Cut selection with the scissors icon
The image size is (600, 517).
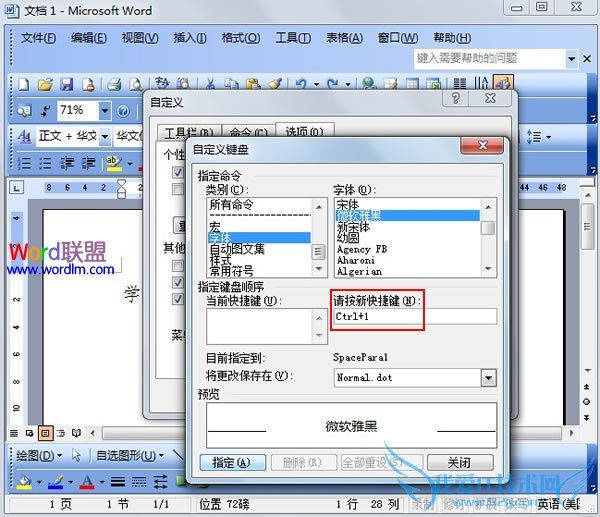pyautogui.click(x=210, y=83)
